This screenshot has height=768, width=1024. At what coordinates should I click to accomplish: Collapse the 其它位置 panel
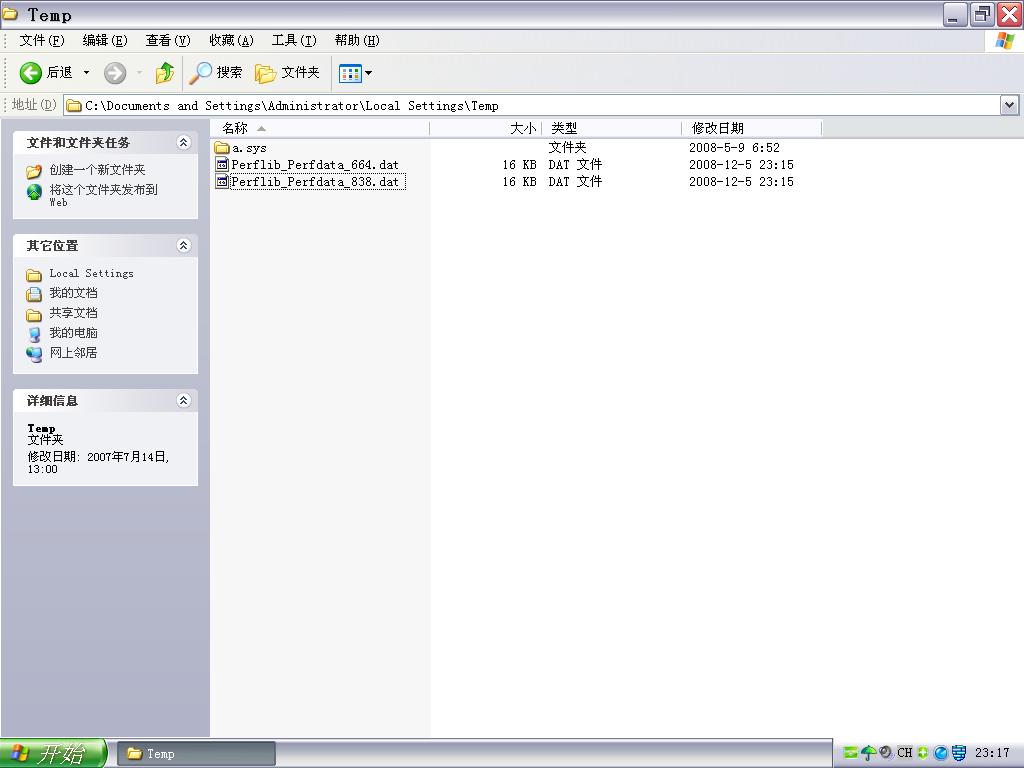point(184,246)
